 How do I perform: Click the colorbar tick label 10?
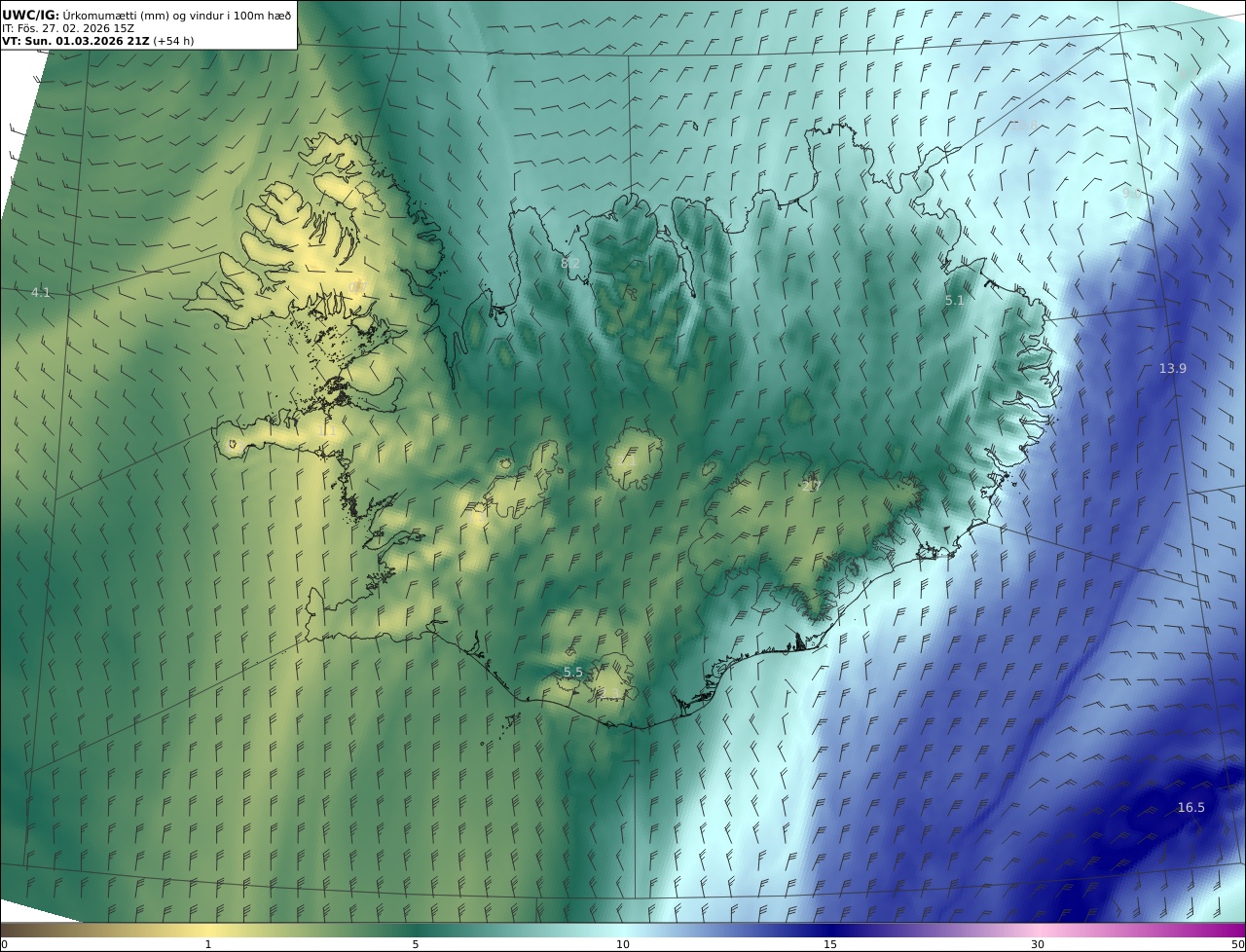coord(623,944)
